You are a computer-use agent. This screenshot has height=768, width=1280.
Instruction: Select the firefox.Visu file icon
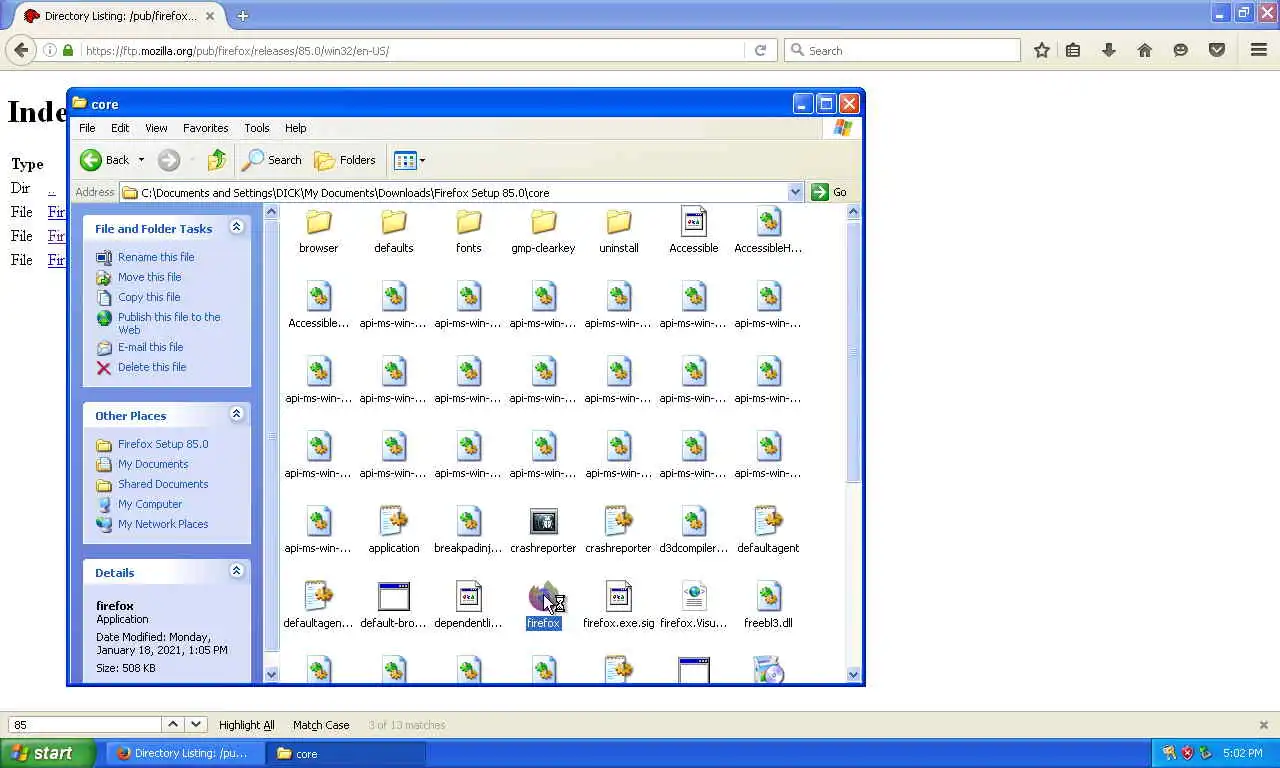(x=693, y=596)
